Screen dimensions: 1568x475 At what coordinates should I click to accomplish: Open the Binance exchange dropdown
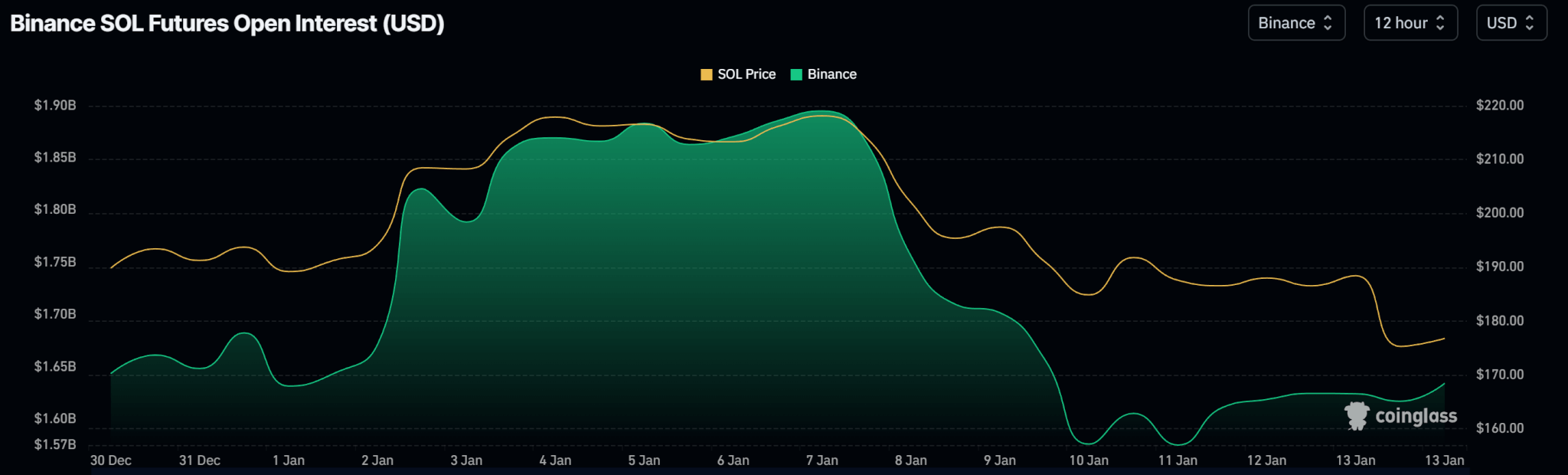click(1295, 23)
